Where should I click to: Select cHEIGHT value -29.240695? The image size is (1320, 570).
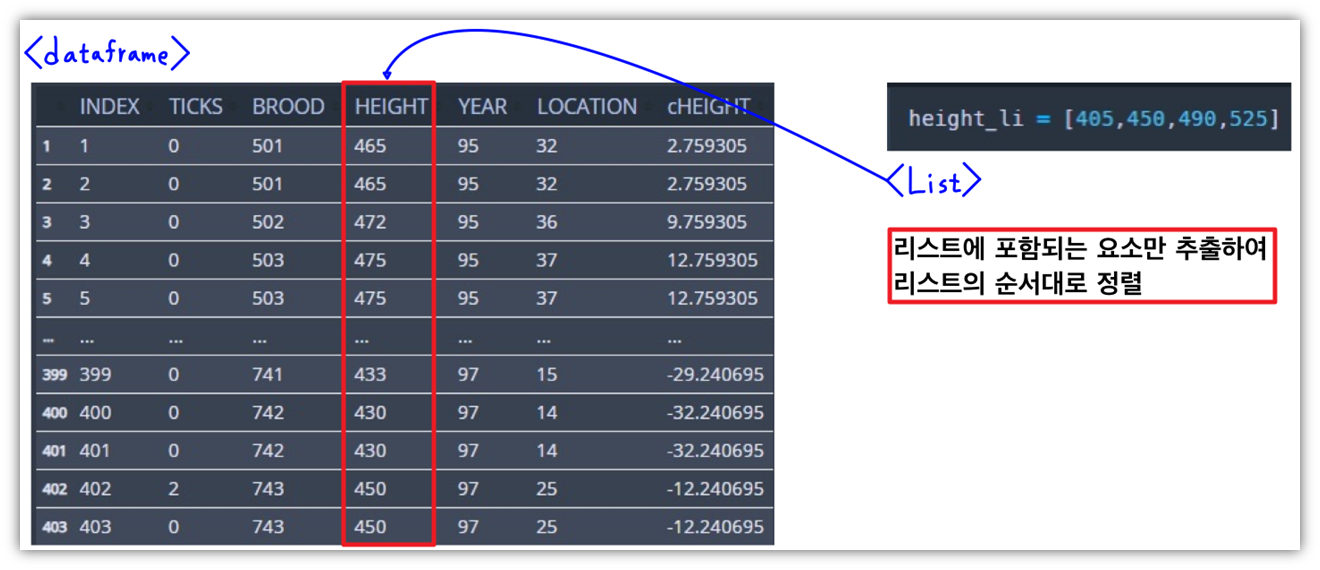(x=715, y=375)
